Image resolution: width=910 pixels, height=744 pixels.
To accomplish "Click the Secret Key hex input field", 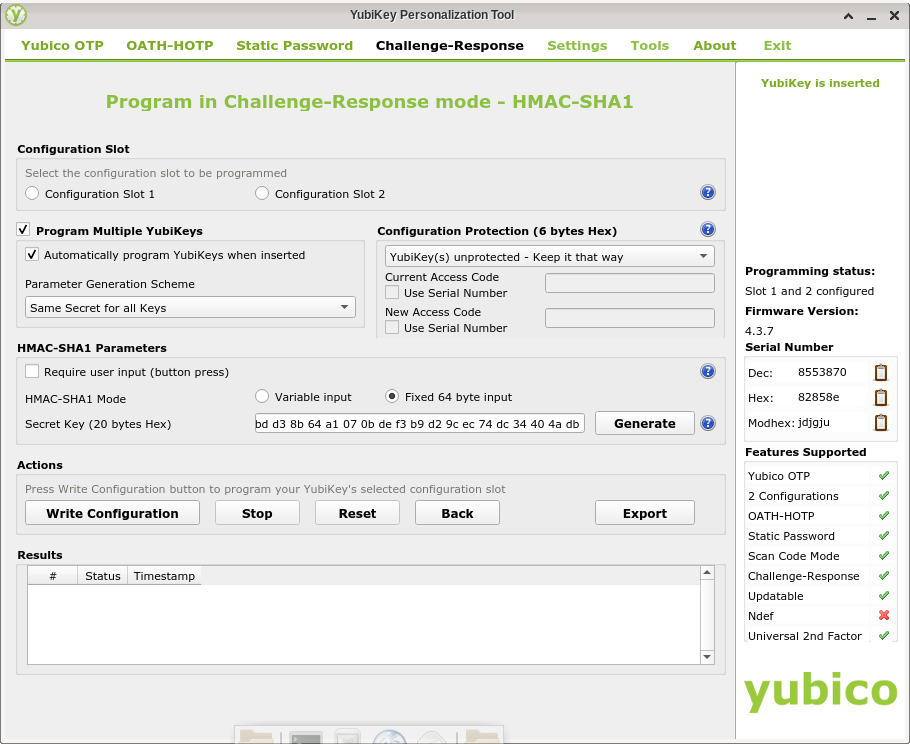I will coord(420,424).
